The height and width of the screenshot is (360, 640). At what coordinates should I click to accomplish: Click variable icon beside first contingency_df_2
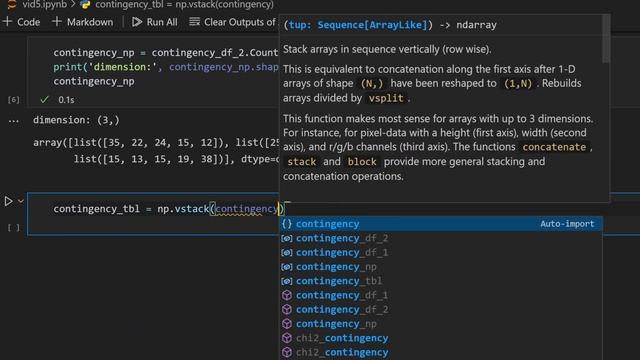[x=287, y=238]
